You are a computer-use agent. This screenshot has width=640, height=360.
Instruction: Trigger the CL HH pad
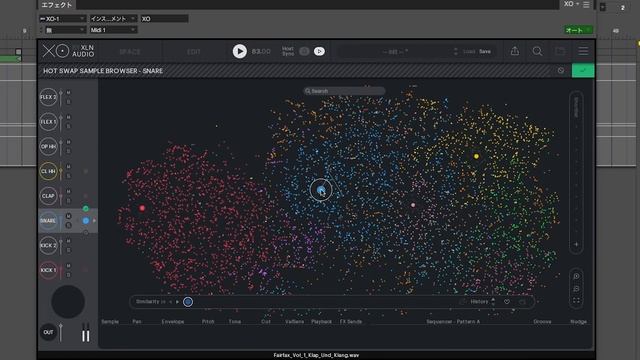pyautogui.click(x=48, y=171)
